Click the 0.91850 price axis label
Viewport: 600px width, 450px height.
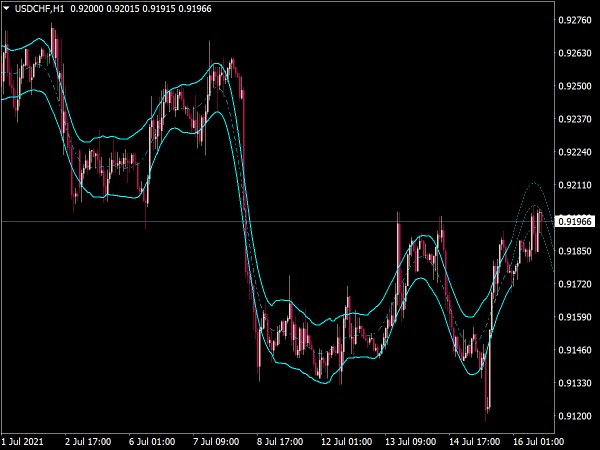coord(575,251)
